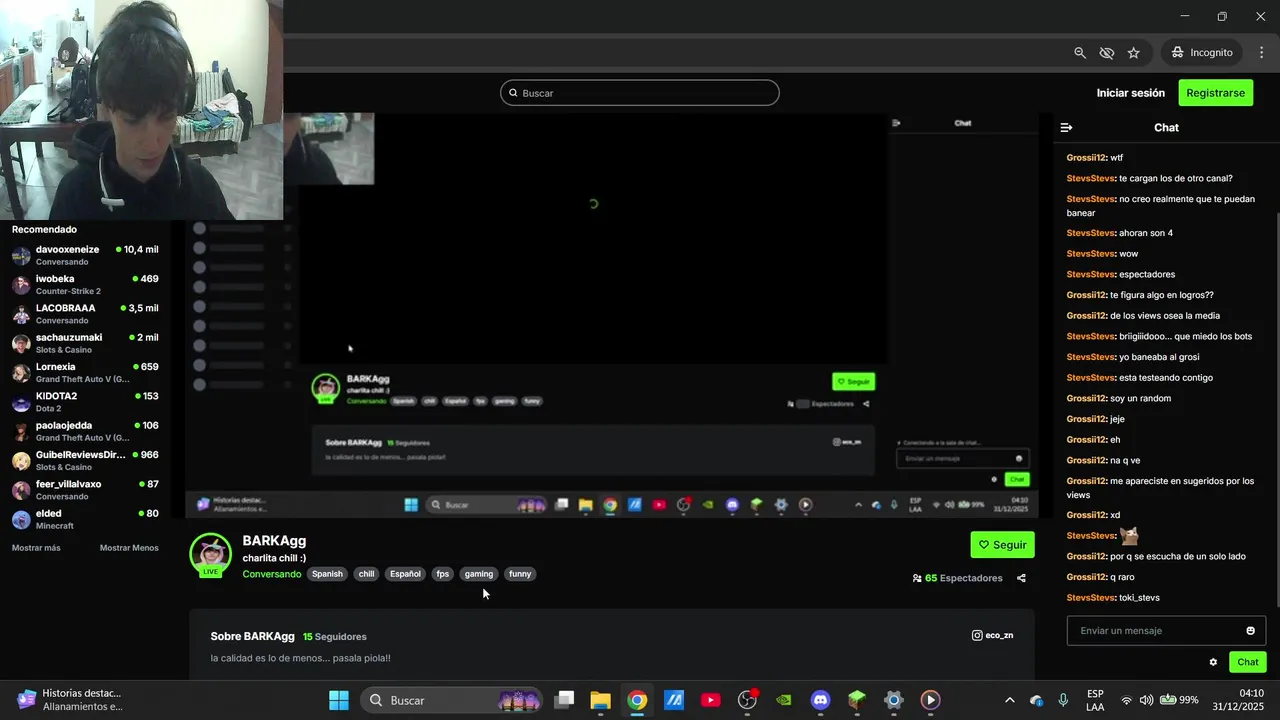Viewport: 1280px width, 720px height.
Task: Select the fps tag
Action: [x=442, y=574]
